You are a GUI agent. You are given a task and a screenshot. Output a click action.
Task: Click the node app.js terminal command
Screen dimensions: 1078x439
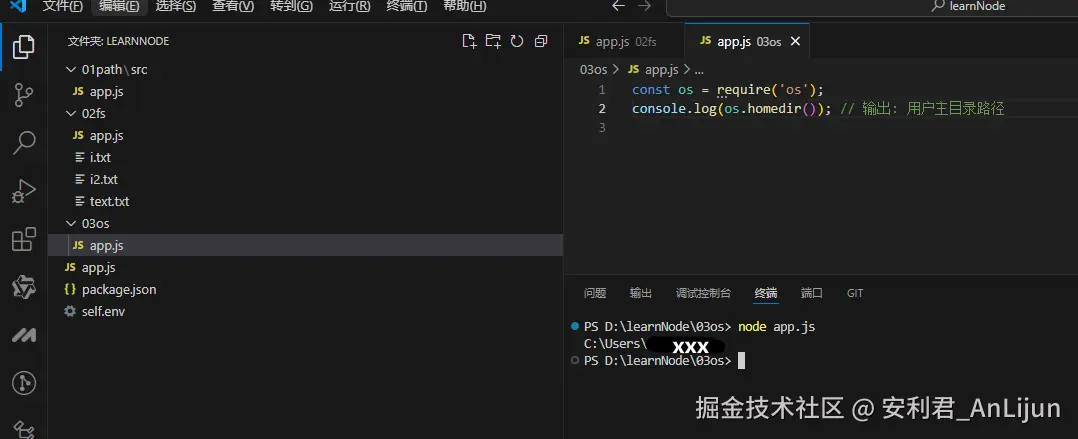[776, 327]
